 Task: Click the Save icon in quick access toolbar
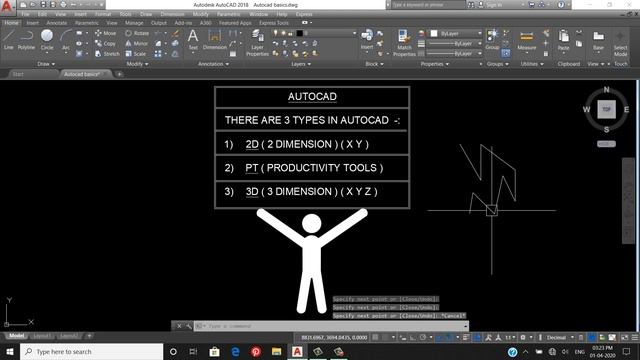click(43, 5)
